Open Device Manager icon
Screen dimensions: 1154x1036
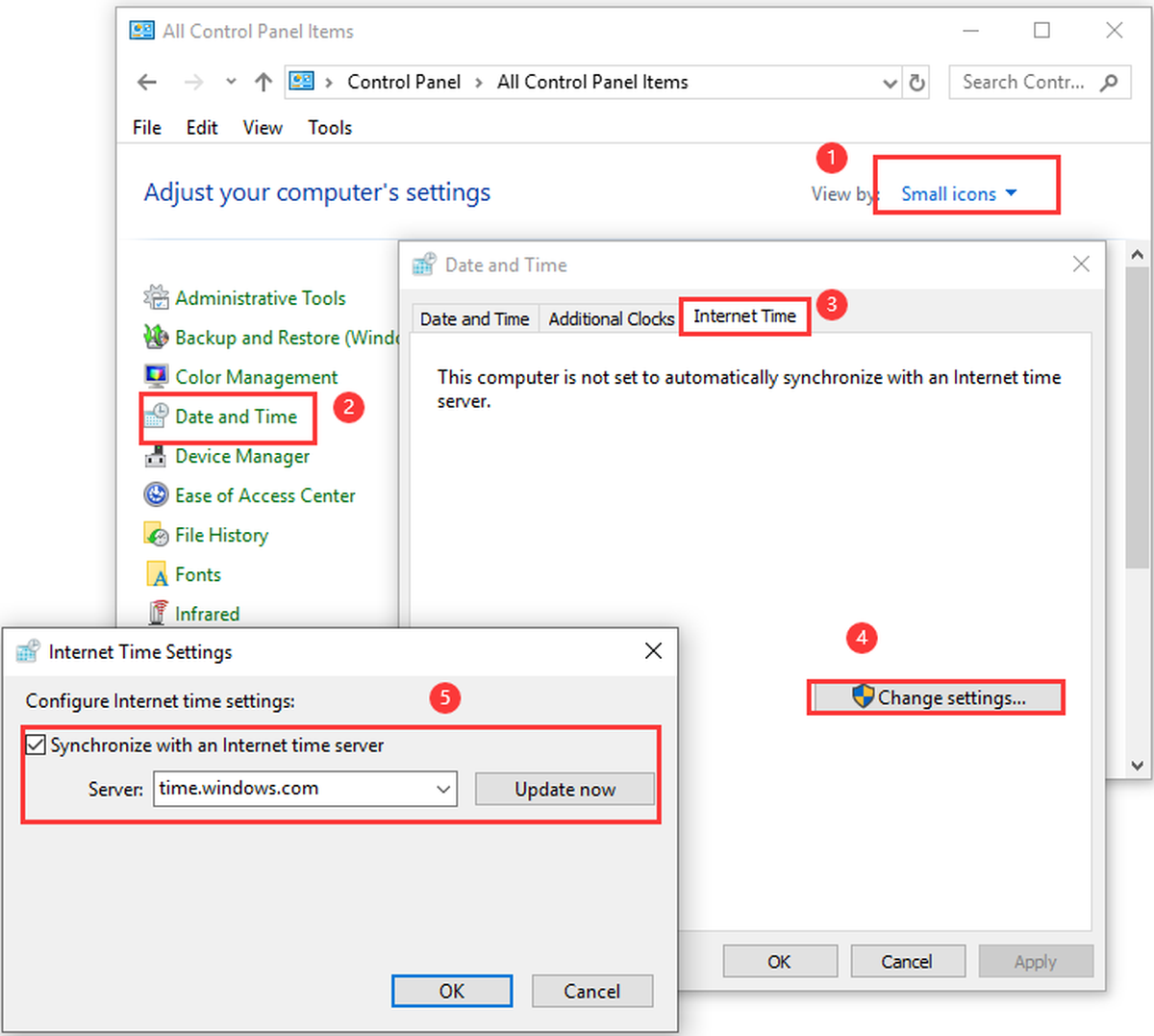[x=156, y=456]
